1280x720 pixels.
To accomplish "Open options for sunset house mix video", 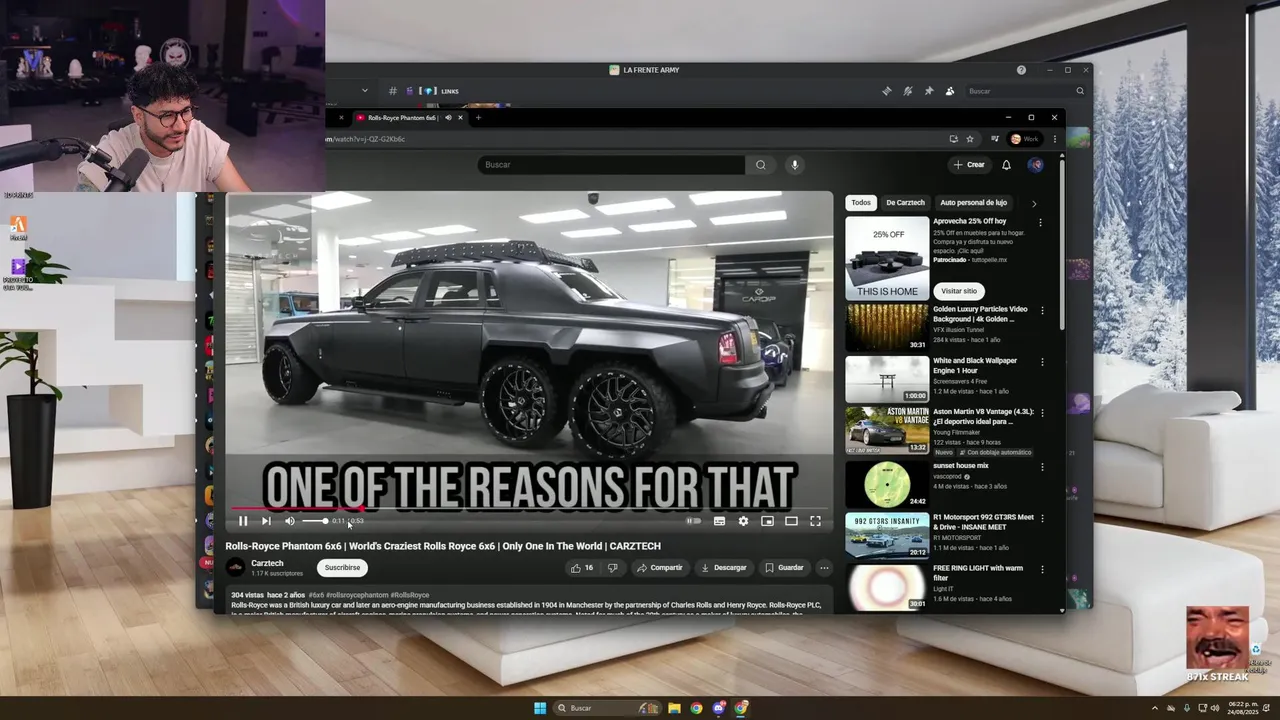I will click(x=1041, y=467).
